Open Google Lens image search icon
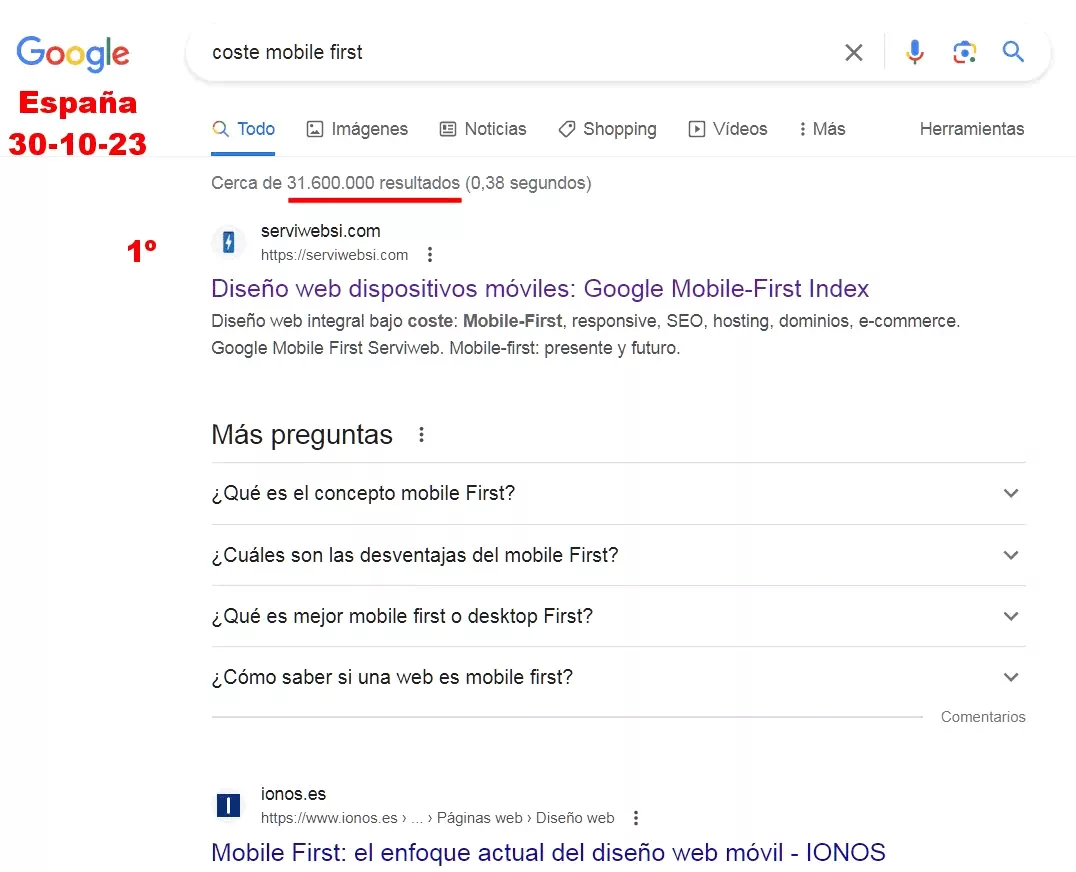Screen dimensions: 1076x872 964,52
